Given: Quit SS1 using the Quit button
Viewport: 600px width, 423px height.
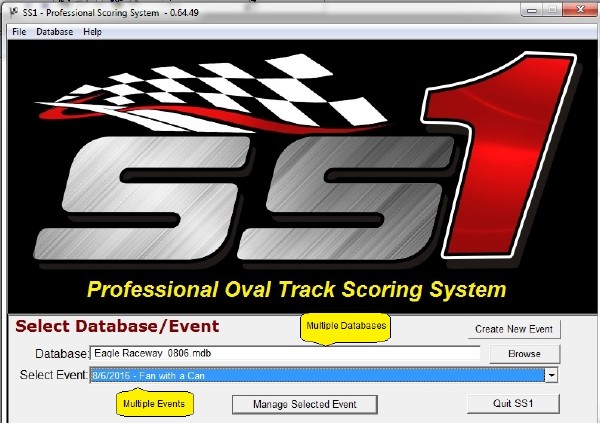Looking at the screenshot, I should click(514, 403).
